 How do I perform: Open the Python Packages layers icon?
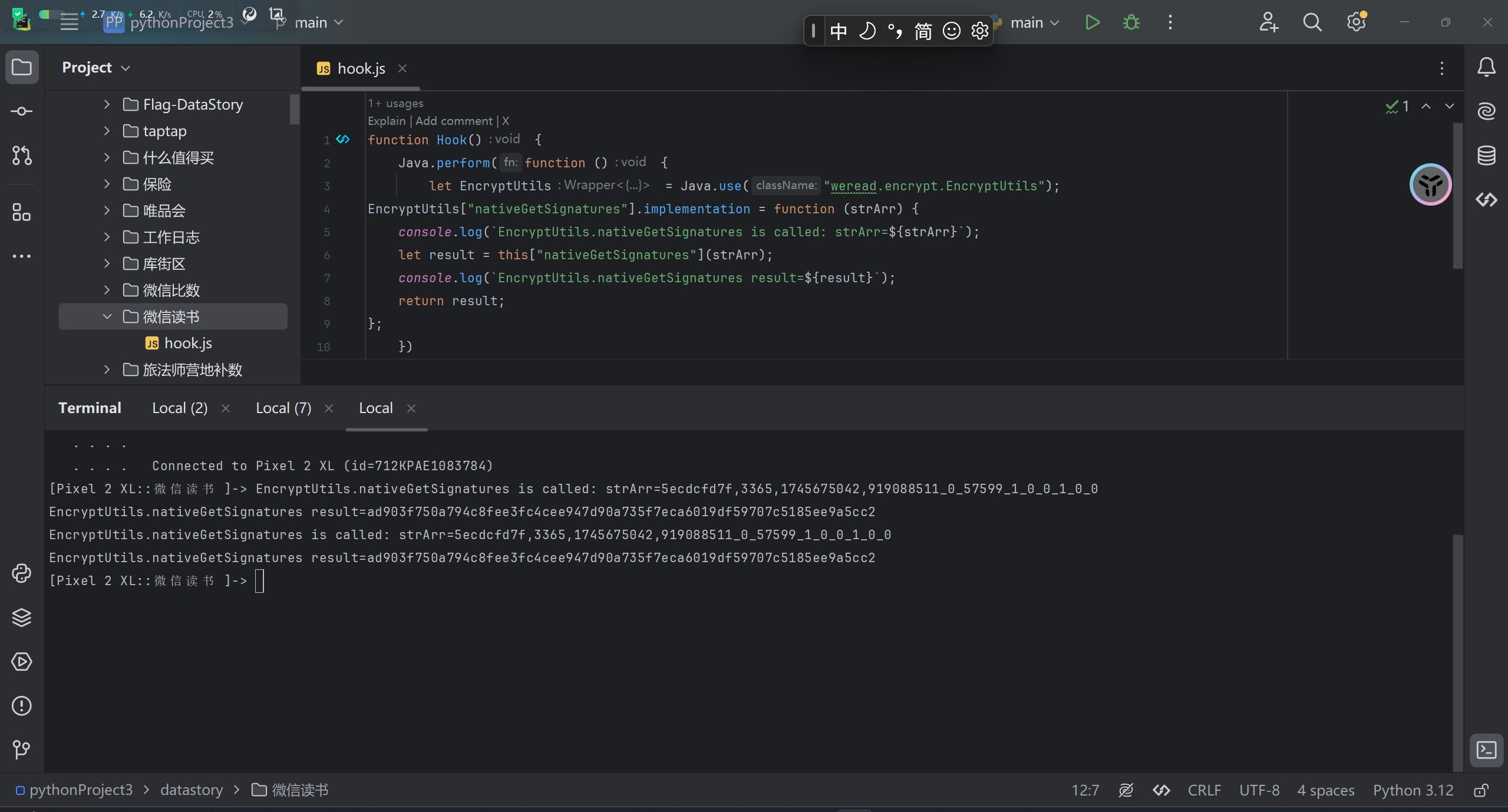[x=22, y=617]
